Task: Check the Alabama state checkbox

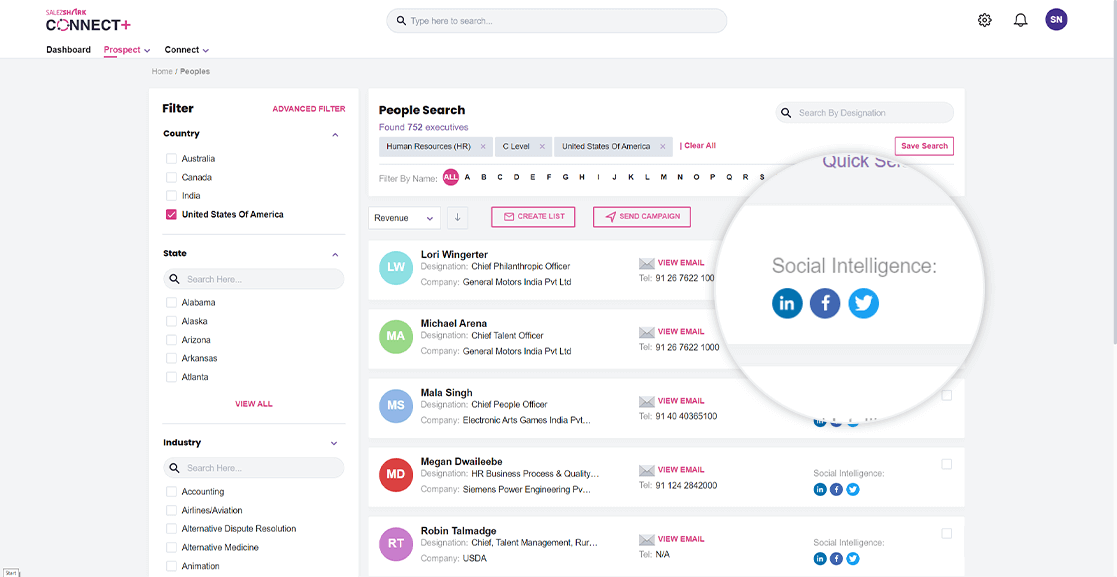Action: (171, 303)
